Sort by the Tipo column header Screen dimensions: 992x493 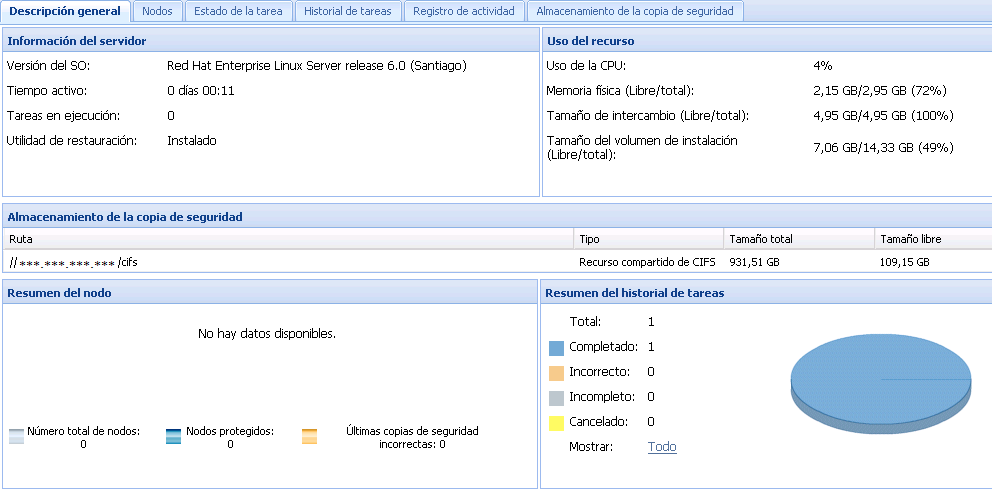[x=648, y=239]
